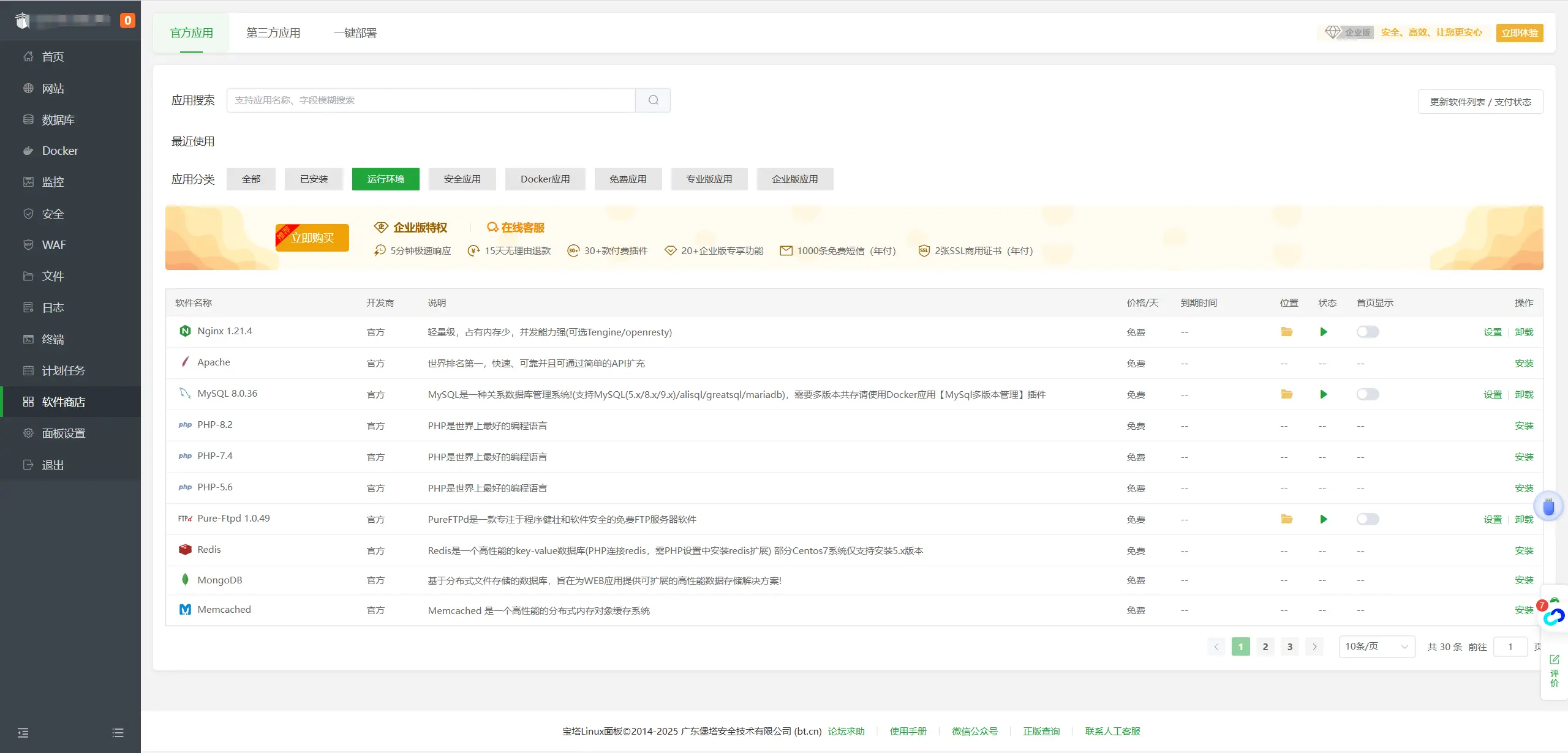
Task: Open 文件 file manager
Action: point(70,276)
